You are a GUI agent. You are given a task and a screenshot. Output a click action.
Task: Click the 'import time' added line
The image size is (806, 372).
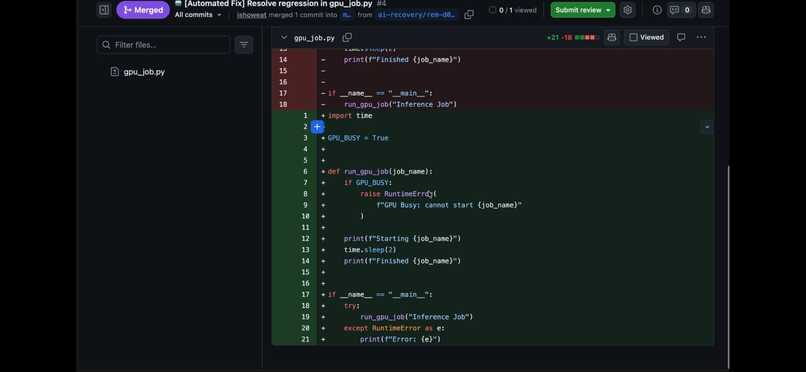[350, 116]
